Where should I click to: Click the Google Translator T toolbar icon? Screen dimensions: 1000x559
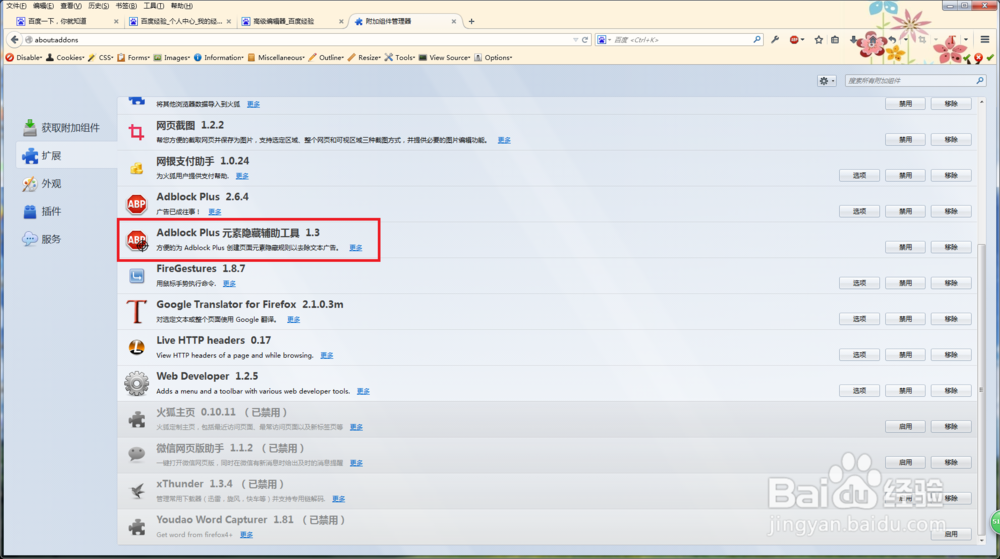[950, 40]
